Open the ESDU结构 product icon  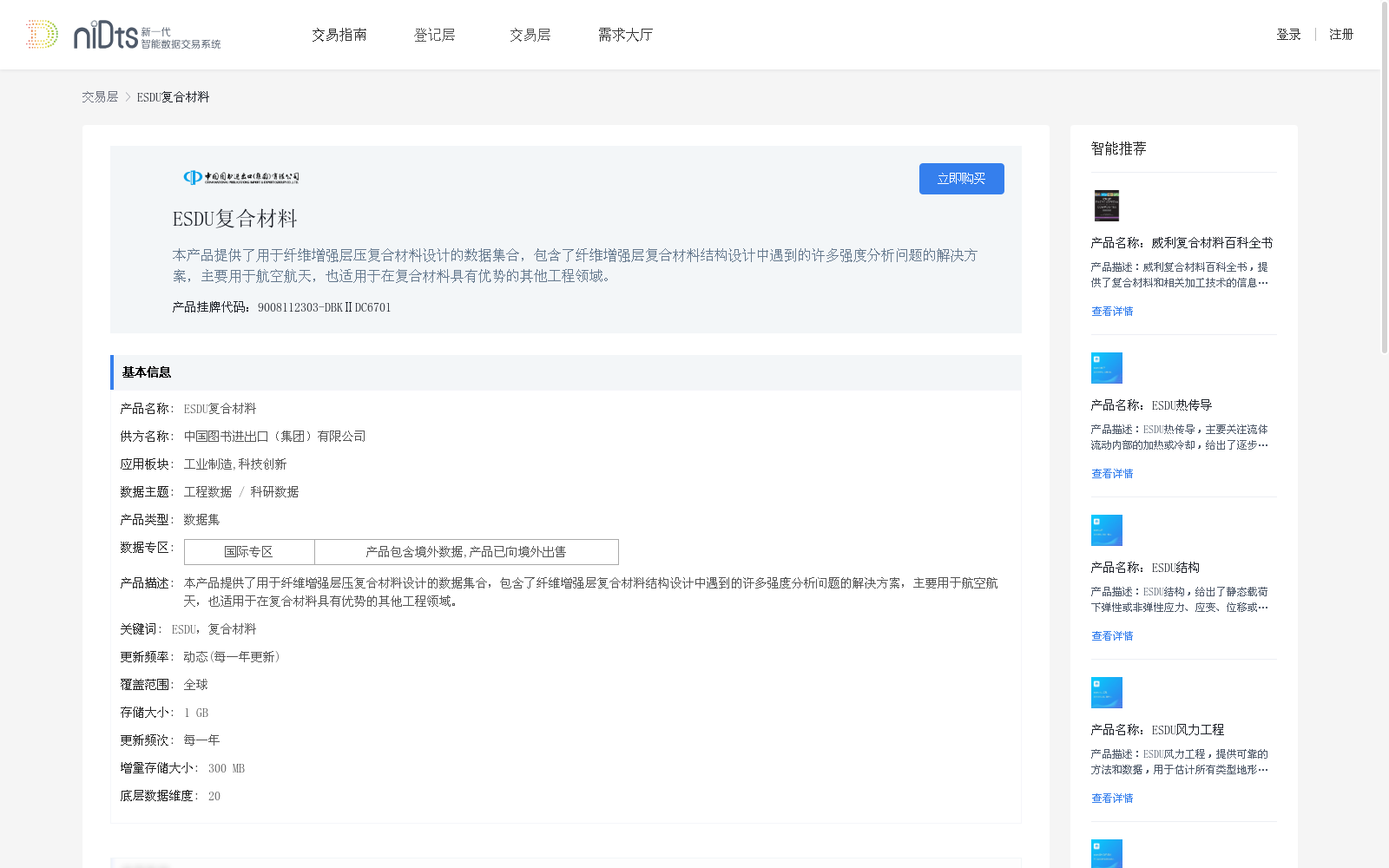1107,530
